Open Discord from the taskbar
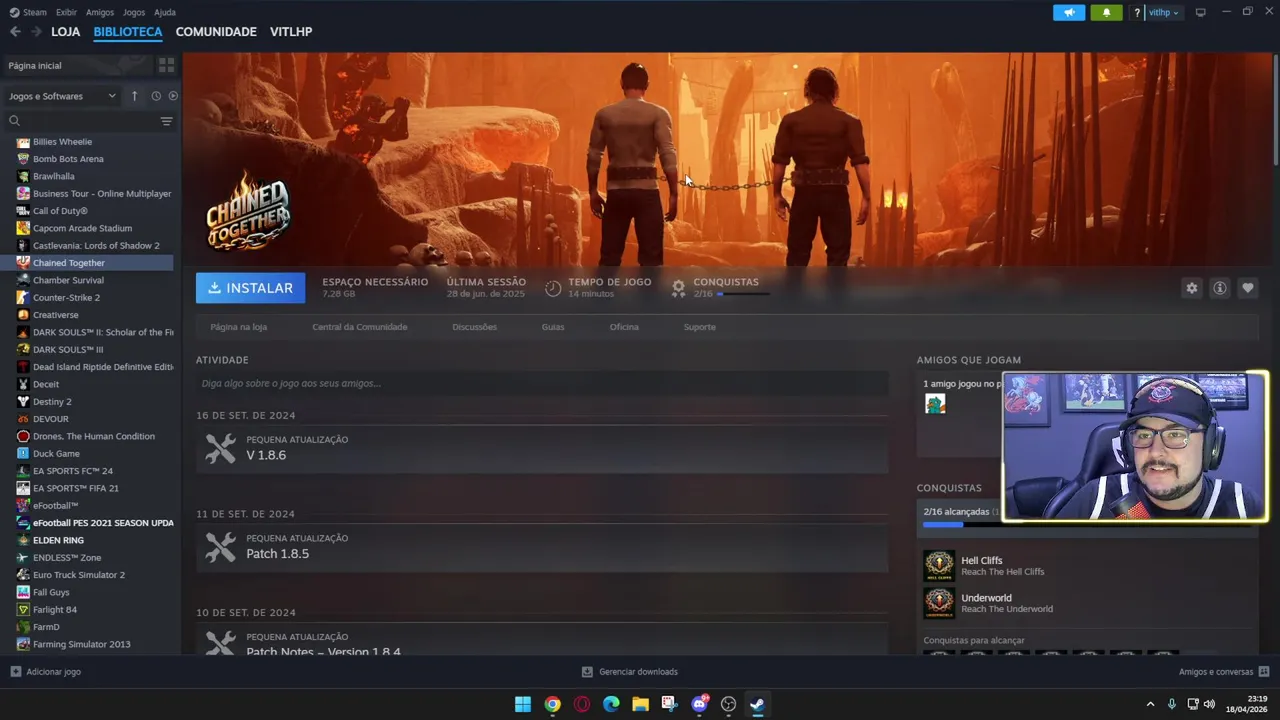The width and height of the screenshot is (1280, 720). point(699,704)
